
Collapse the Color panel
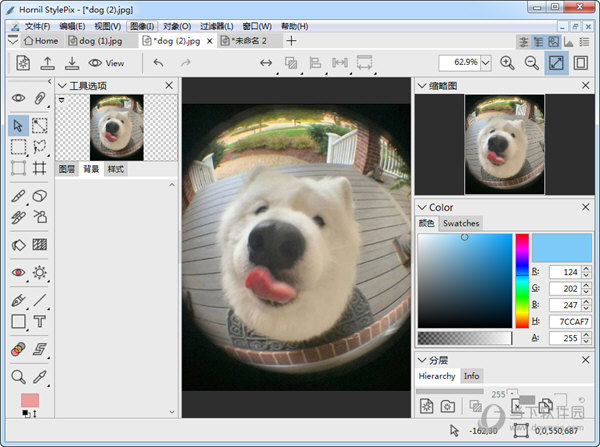point(422,207)
